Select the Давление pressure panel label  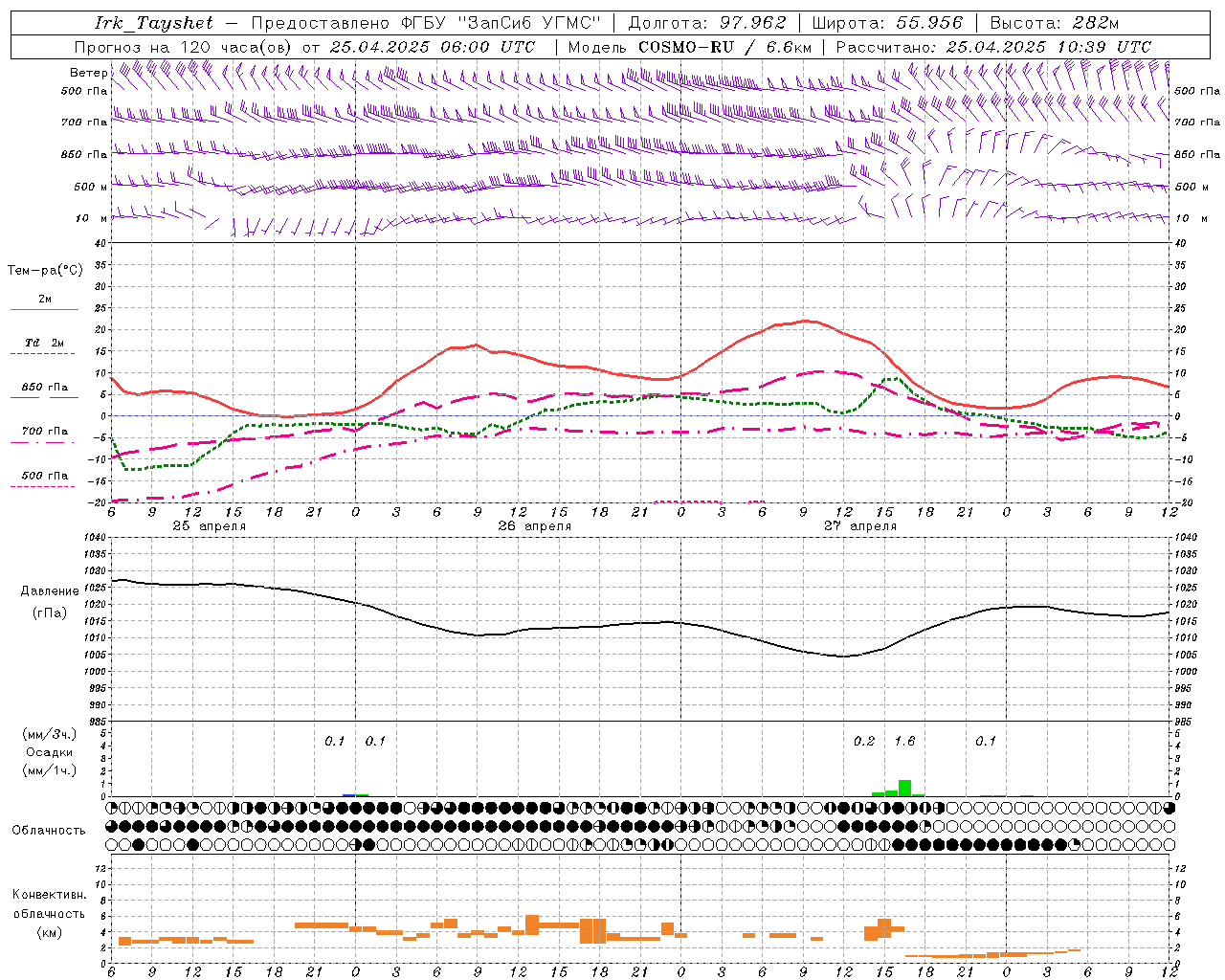50,591
